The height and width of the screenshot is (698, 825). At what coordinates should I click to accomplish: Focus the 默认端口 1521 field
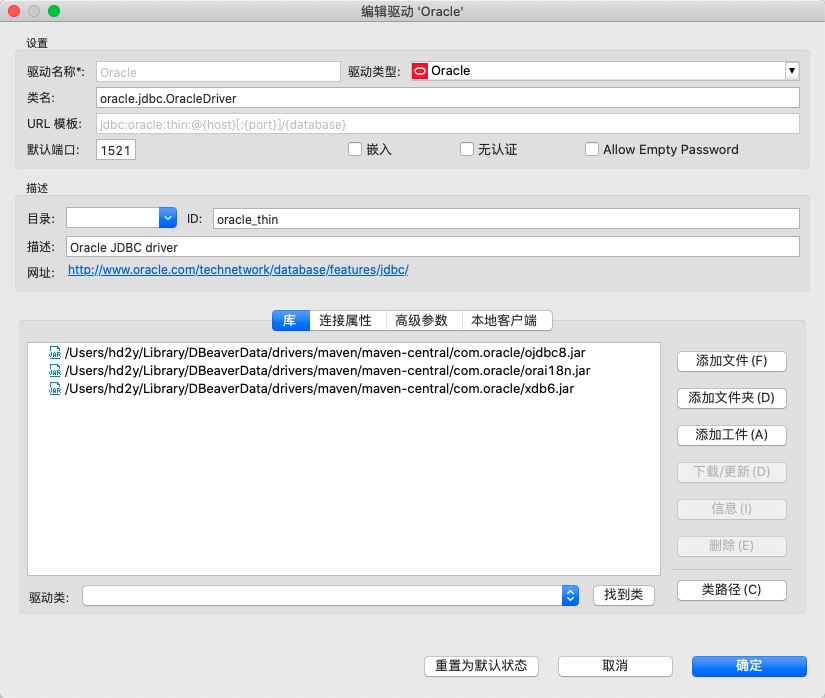tap(116, 150)
